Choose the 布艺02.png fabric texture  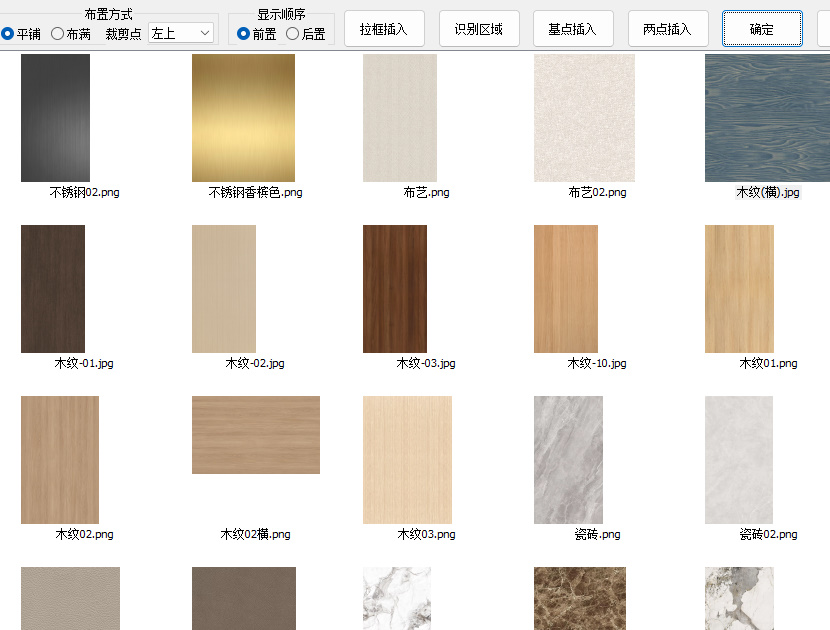[584, 118]
